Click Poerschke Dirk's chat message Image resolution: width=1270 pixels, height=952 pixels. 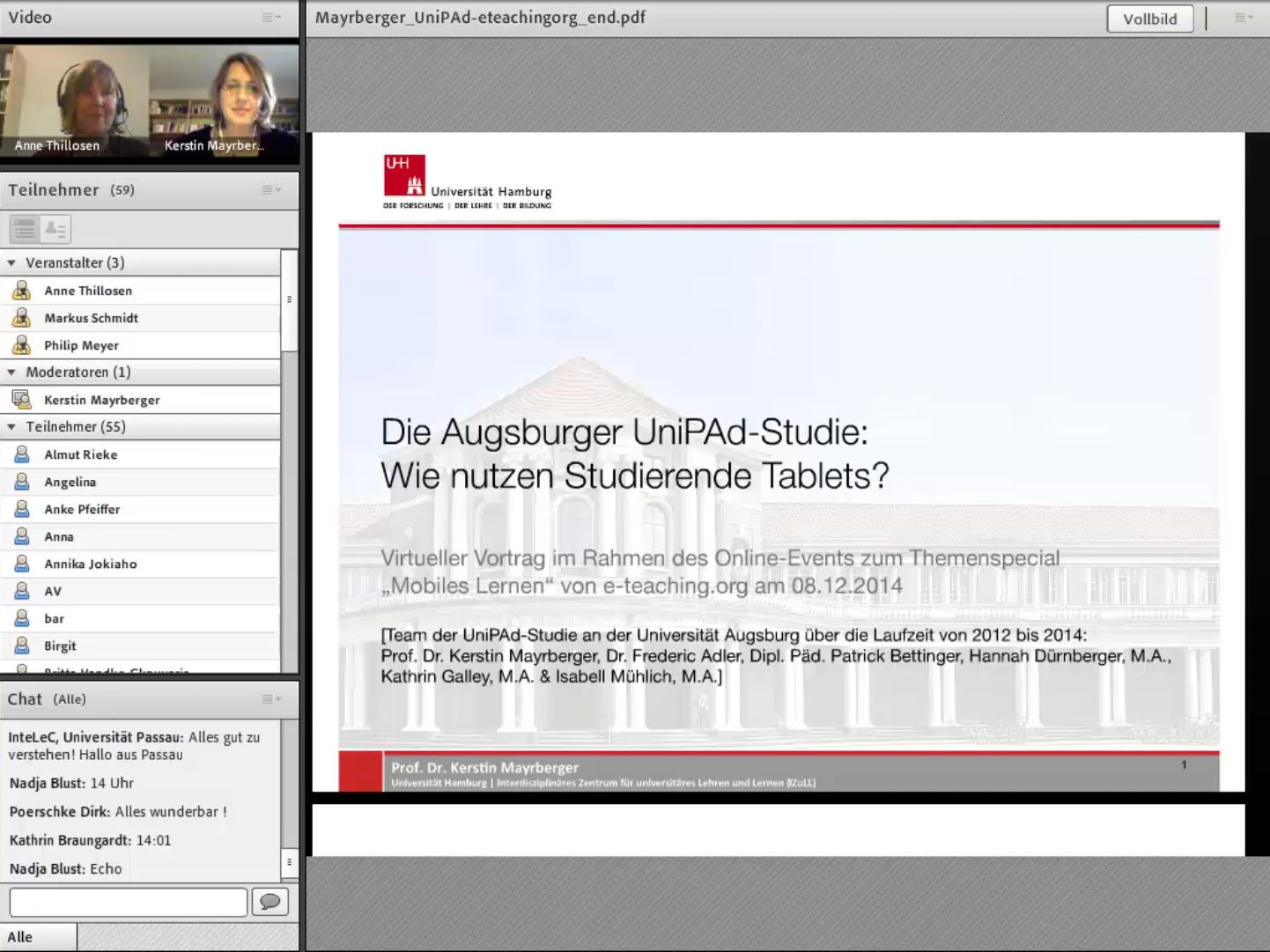tap(118, 812)
